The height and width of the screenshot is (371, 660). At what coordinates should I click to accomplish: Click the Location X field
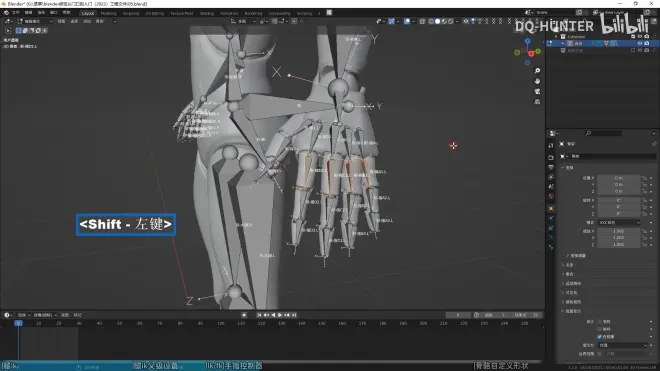(619, 178)
